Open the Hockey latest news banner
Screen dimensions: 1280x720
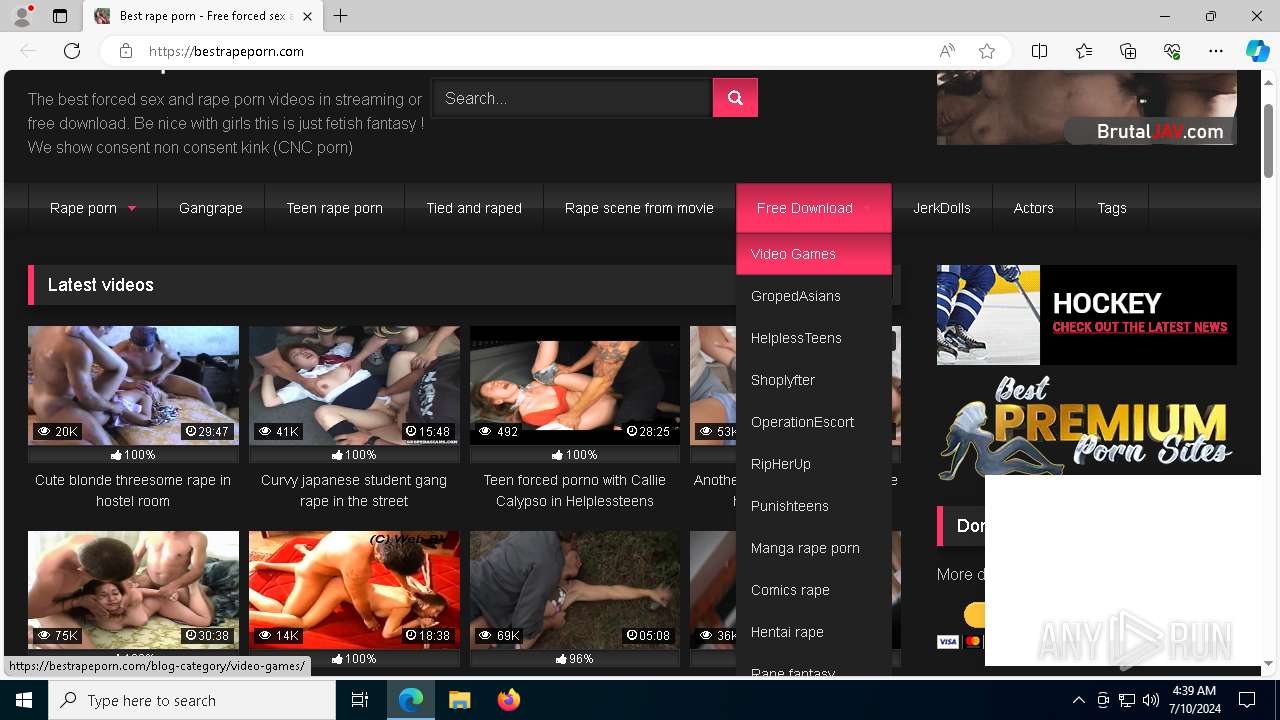click(1086, 315)
